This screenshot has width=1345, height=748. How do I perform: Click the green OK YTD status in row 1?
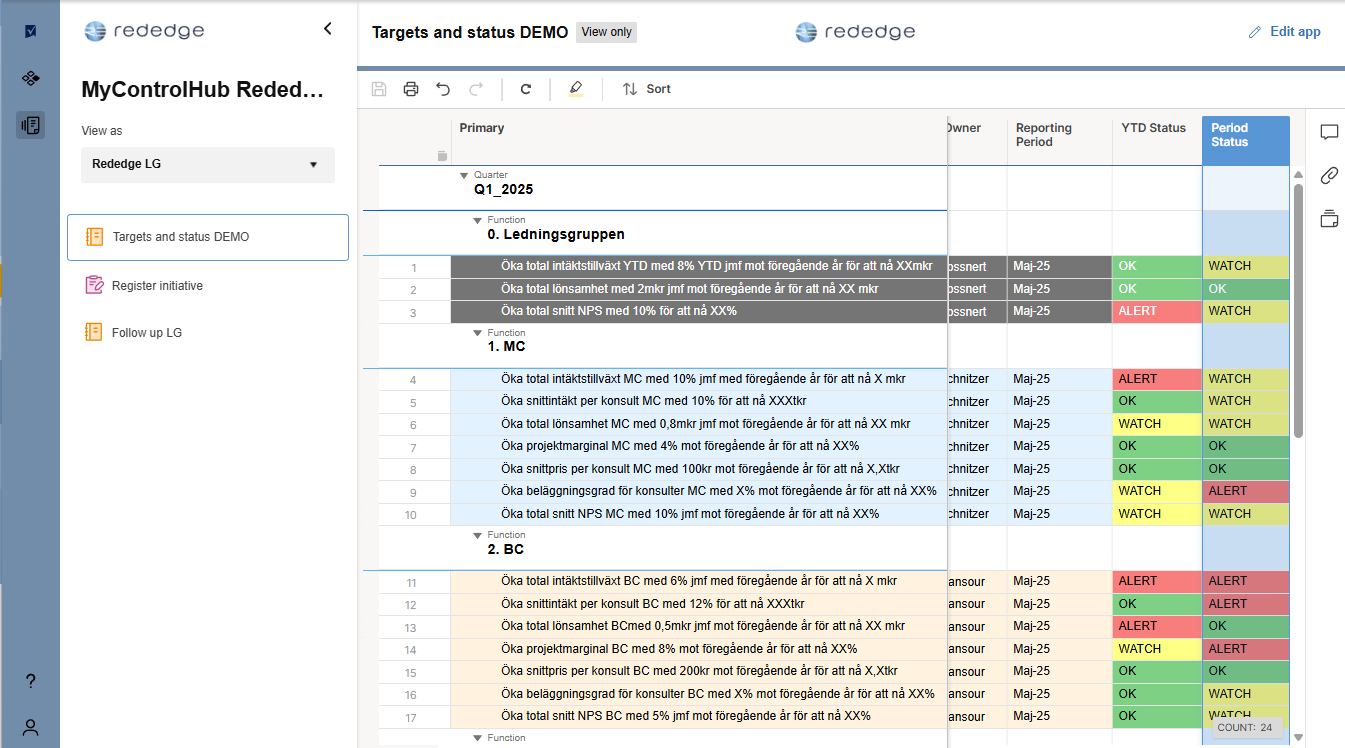pos(1157,266)
